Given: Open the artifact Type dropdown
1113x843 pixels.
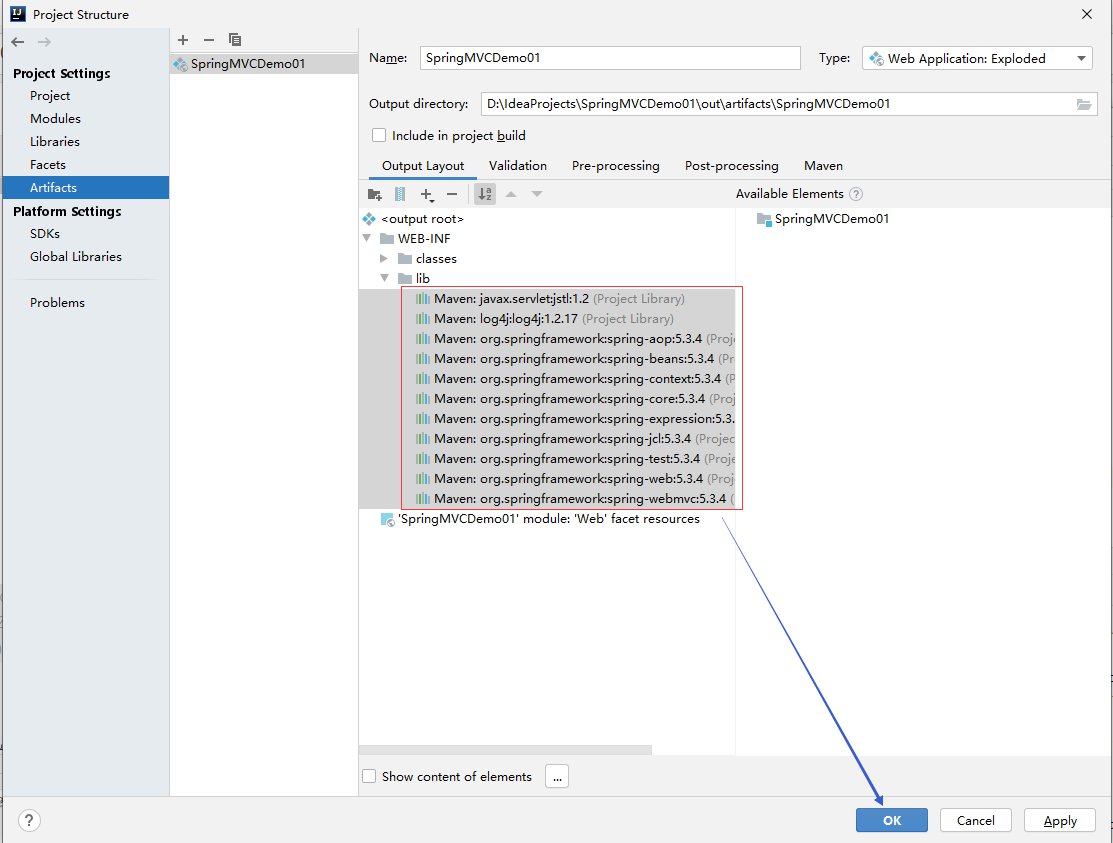Looking at the screenshot, I should [977, 58].
